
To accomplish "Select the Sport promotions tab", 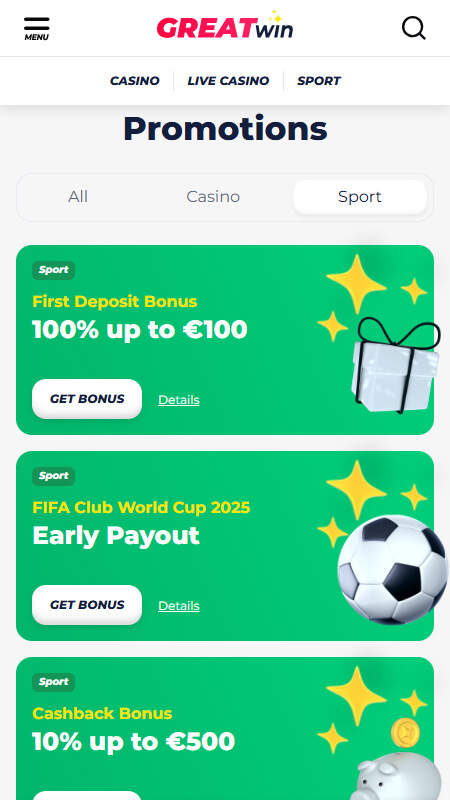I will [360, 197].
